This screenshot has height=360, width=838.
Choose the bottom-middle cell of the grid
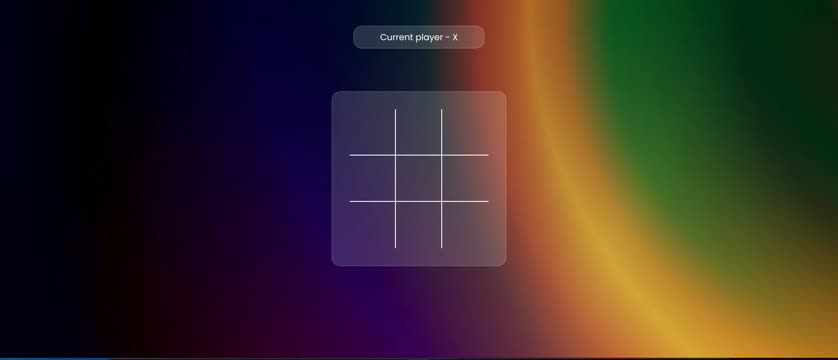418,225
